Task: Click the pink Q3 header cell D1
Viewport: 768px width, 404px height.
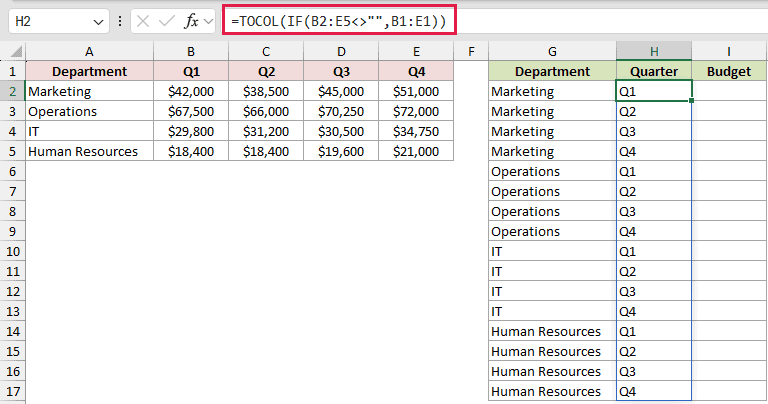Action: pos(341,71)
